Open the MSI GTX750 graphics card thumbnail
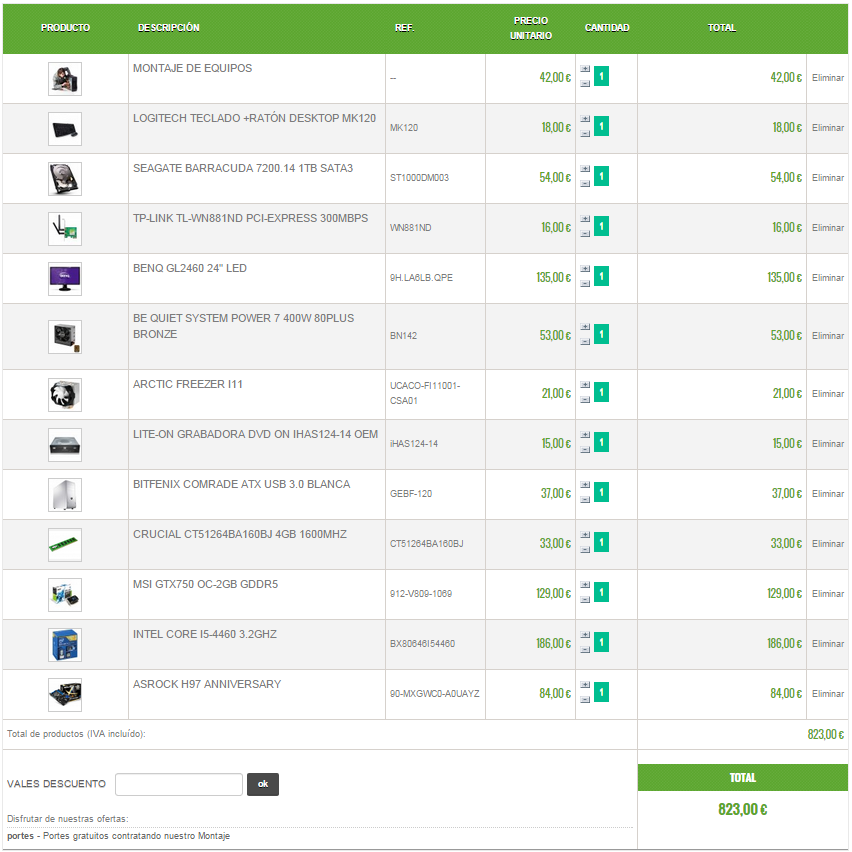Viewport: 852px width, 852px height. [x=65, y=595]
